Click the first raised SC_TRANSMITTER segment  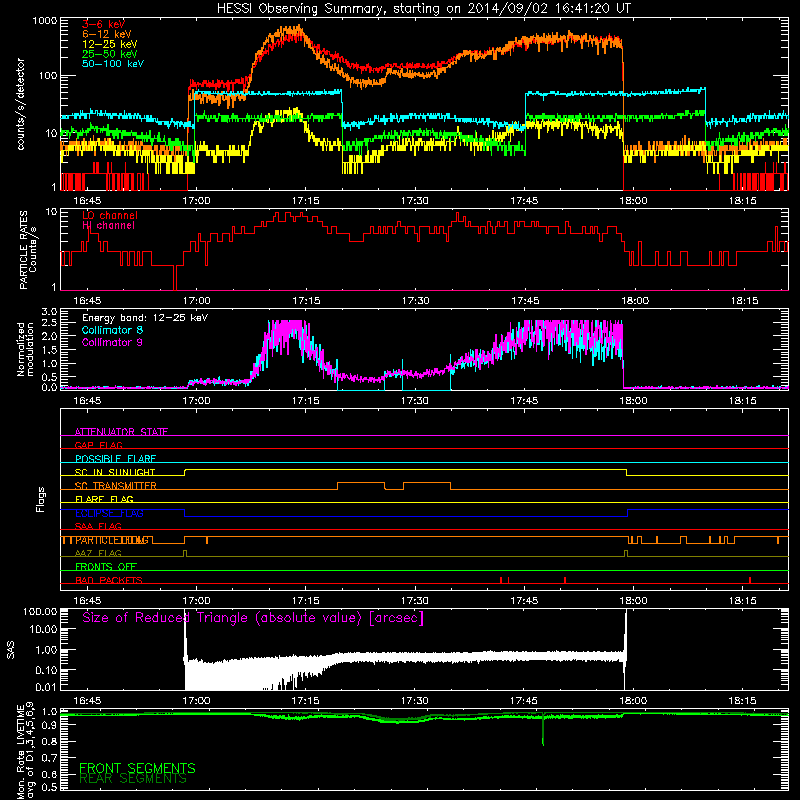coord(361,483)
